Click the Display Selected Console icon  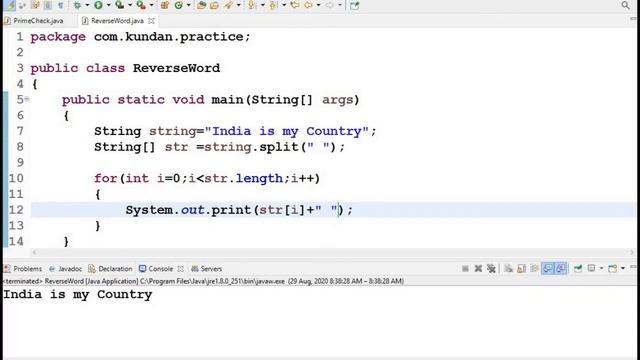coord(591,268)
